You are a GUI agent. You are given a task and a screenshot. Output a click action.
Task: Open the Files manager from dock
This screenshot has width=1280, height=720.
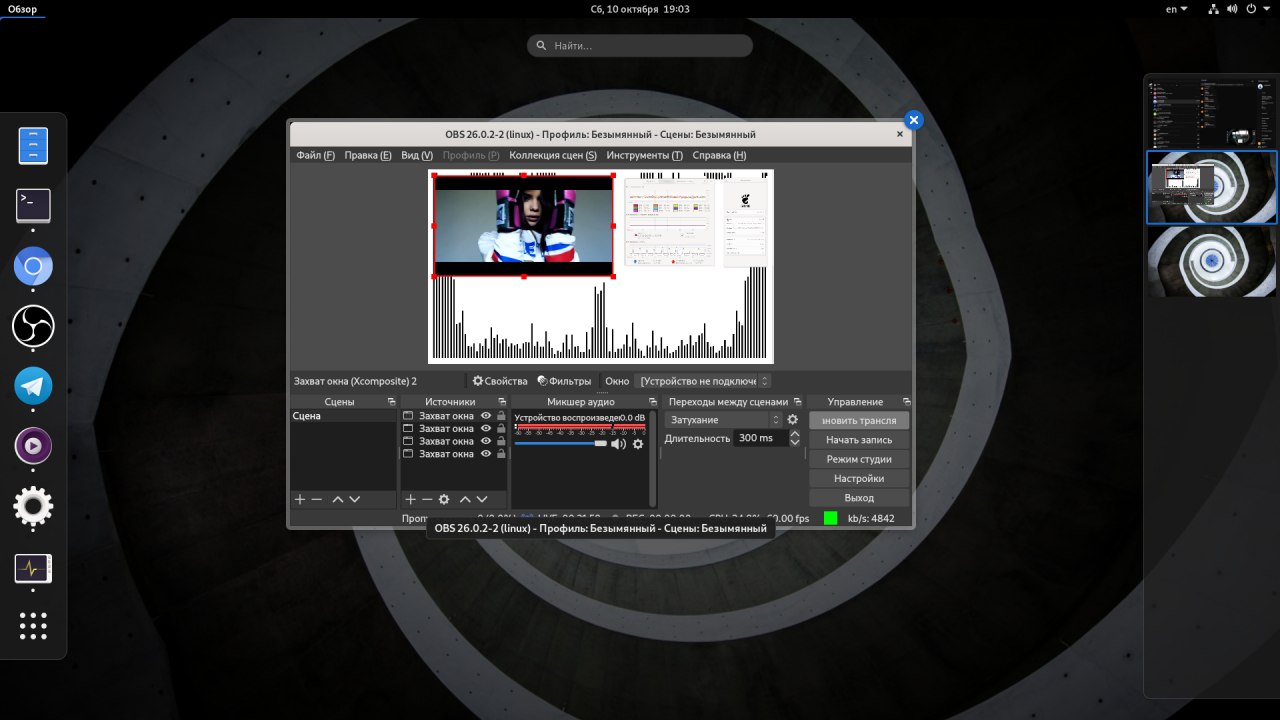click(x=33, y=146)
